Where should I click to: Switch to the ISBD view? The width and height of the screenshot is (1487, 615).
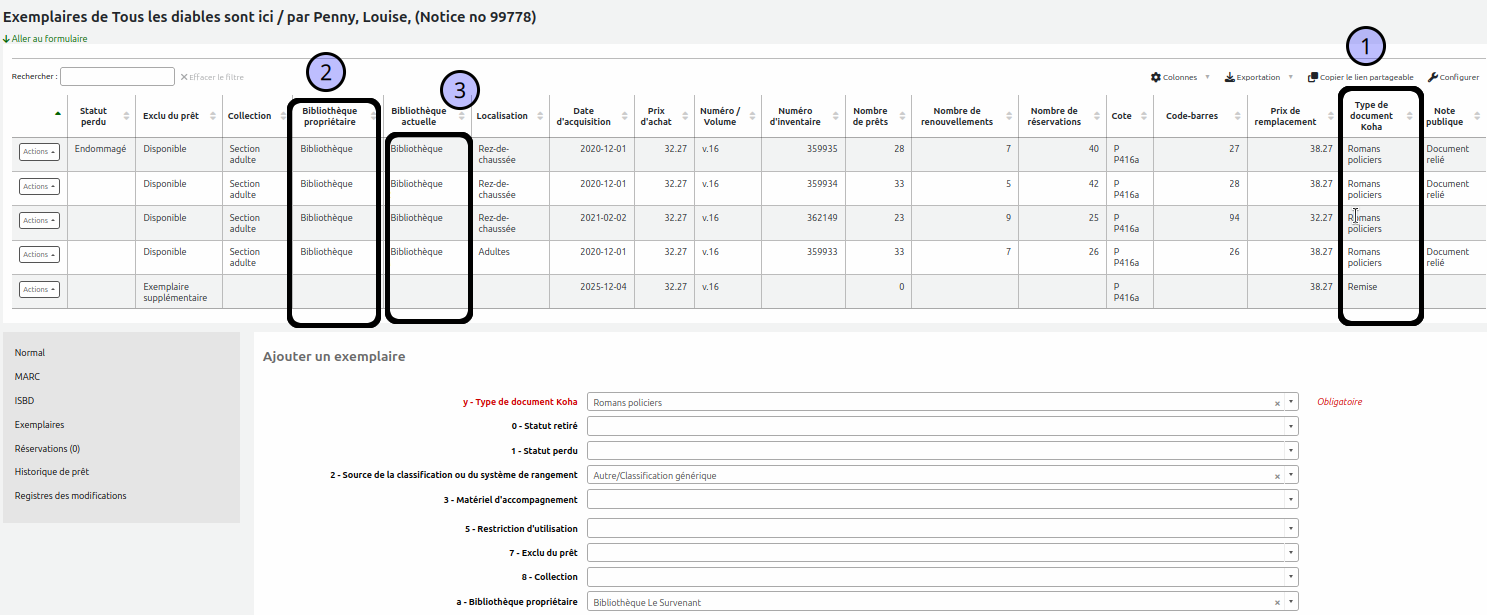click(x=24, y=401)
